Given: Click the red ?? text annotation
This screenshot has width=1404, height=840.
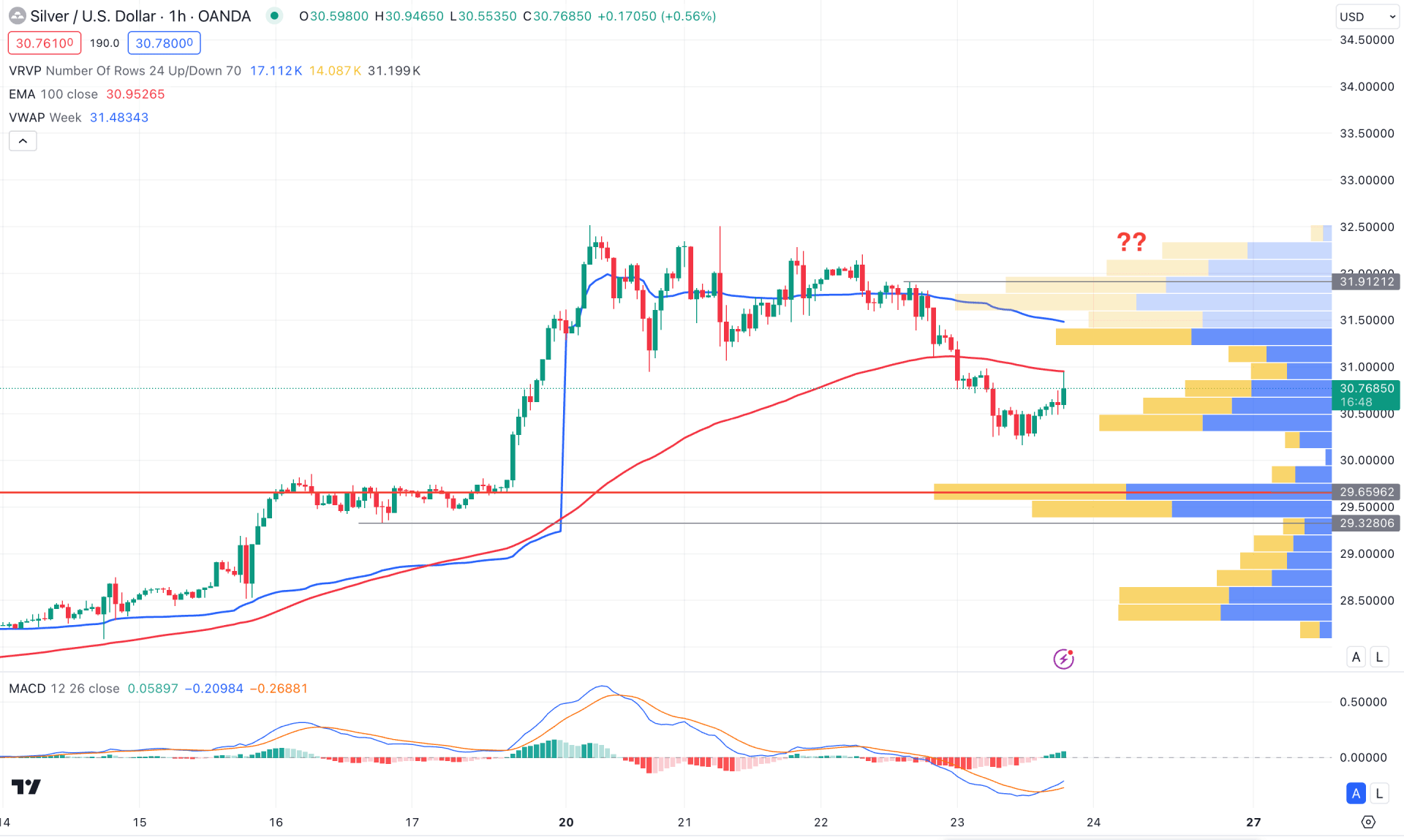Looking at the screenshot, I should [1131, 242].
